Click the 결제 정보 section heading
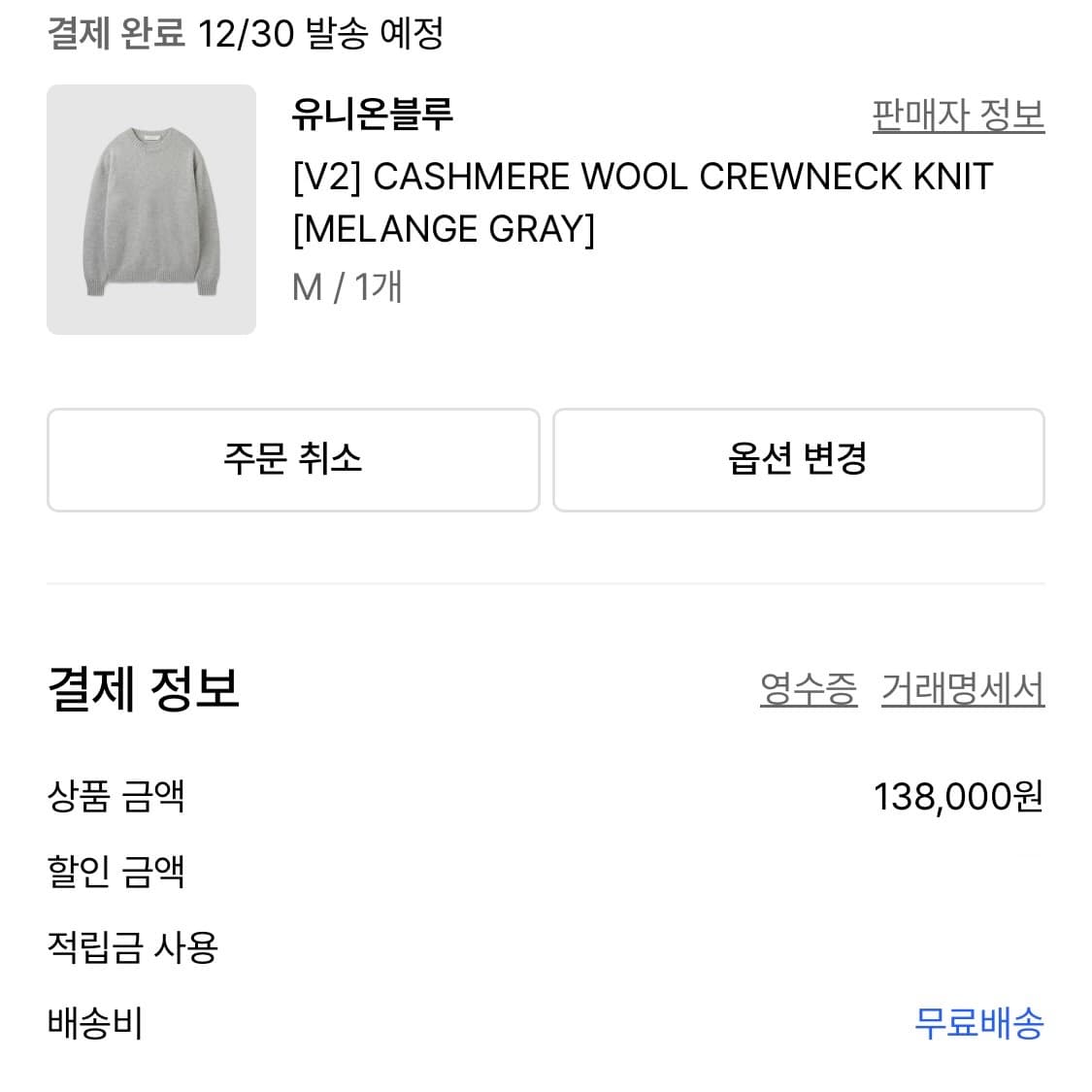The width and height of the screenshot is (1092, 1092). point(144,688)
